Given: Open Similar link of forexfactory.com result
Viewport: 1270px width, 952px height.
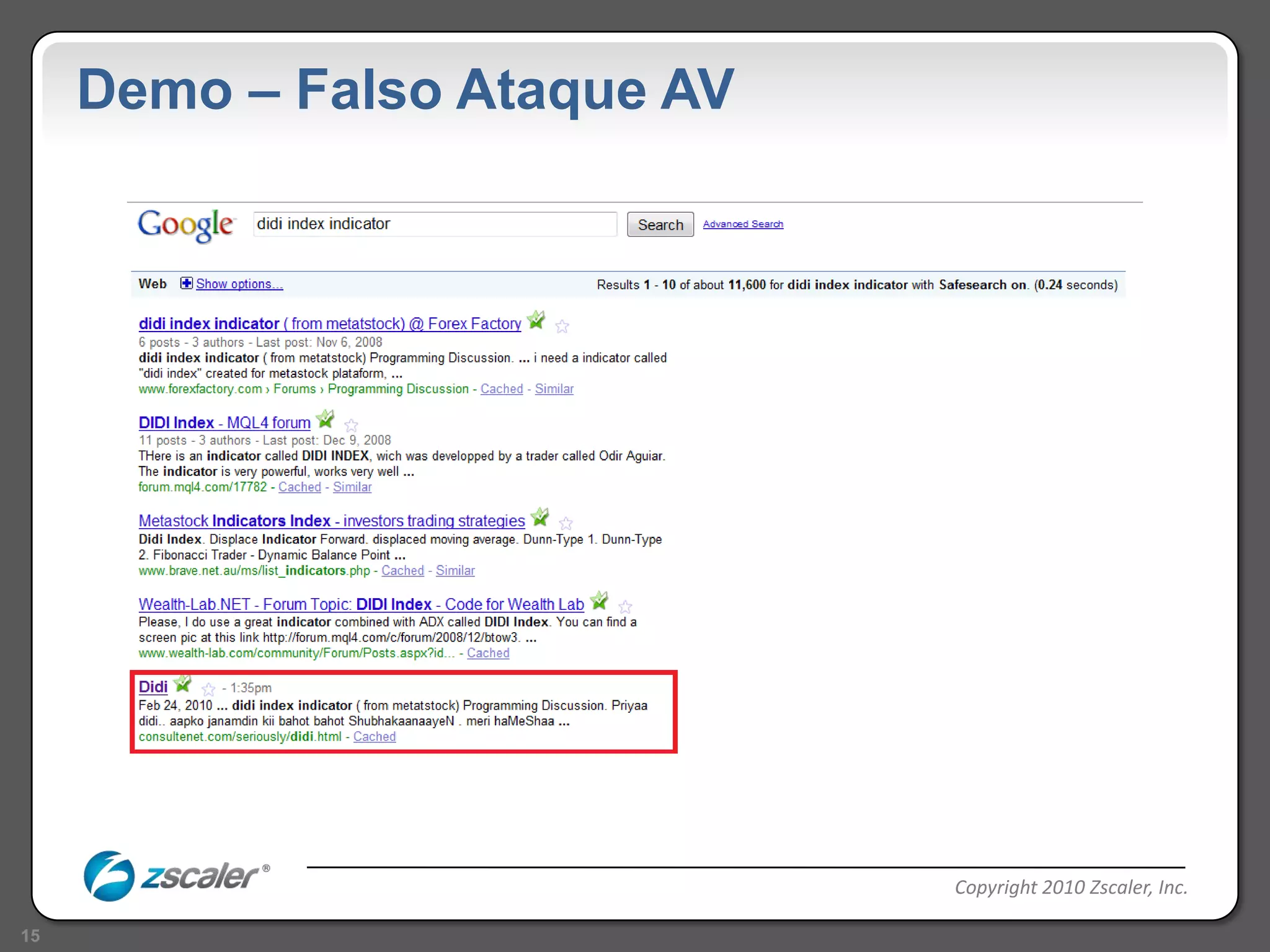Looking at the screenshot, I should pyautogui.click(x=554, y=389).
